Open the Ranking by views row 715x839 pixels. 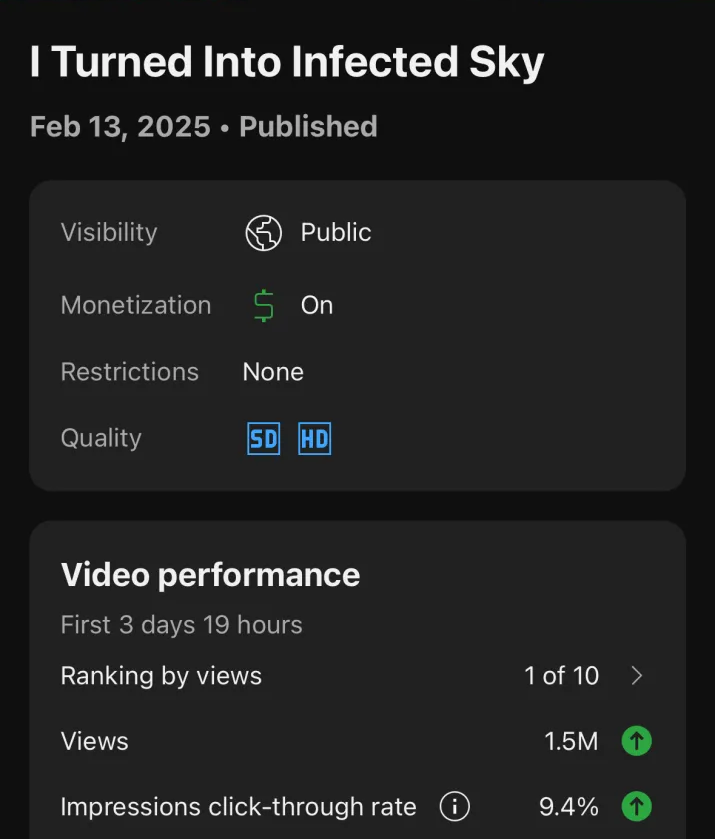pyautogui.click(x=161, y=676)
